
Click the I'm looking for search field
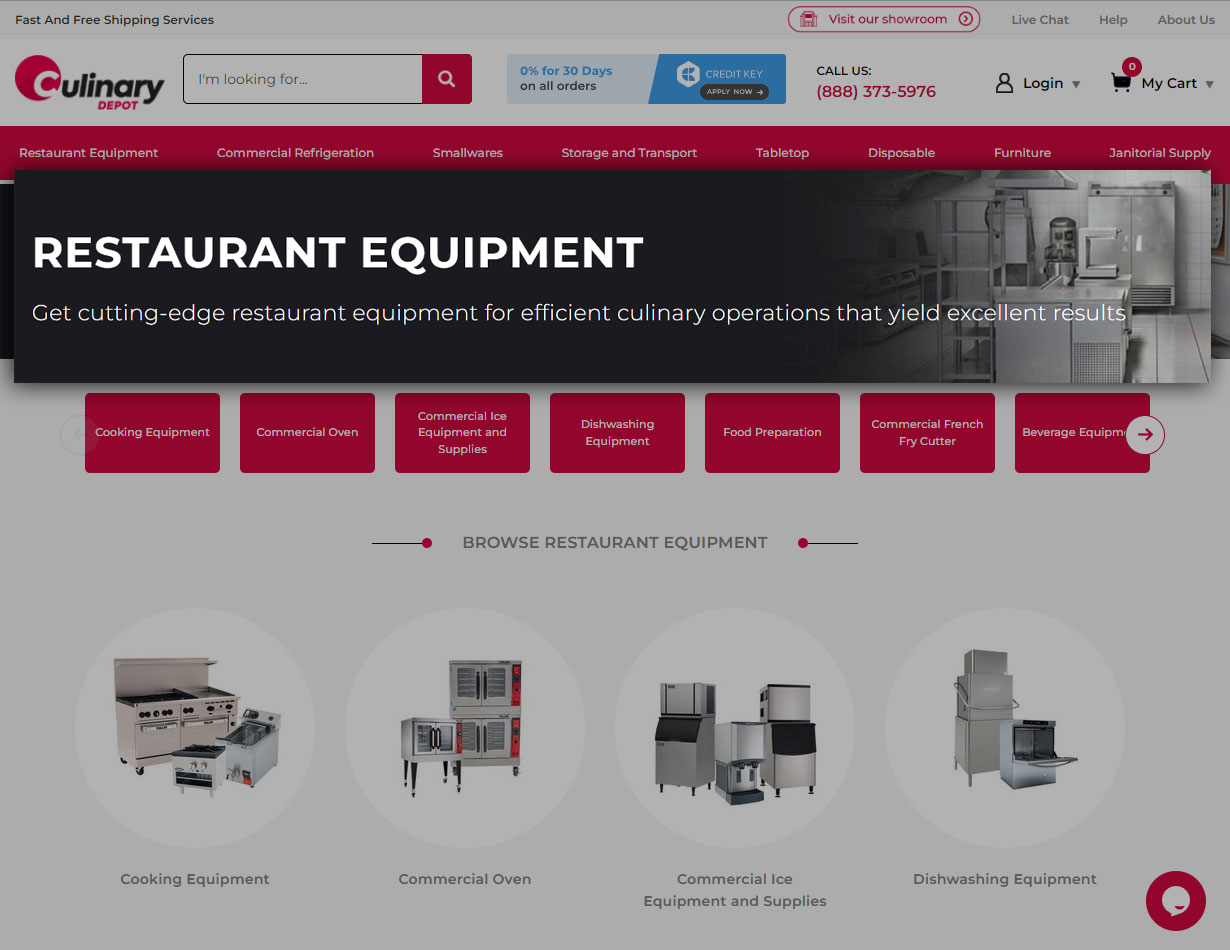coord(300,78)
